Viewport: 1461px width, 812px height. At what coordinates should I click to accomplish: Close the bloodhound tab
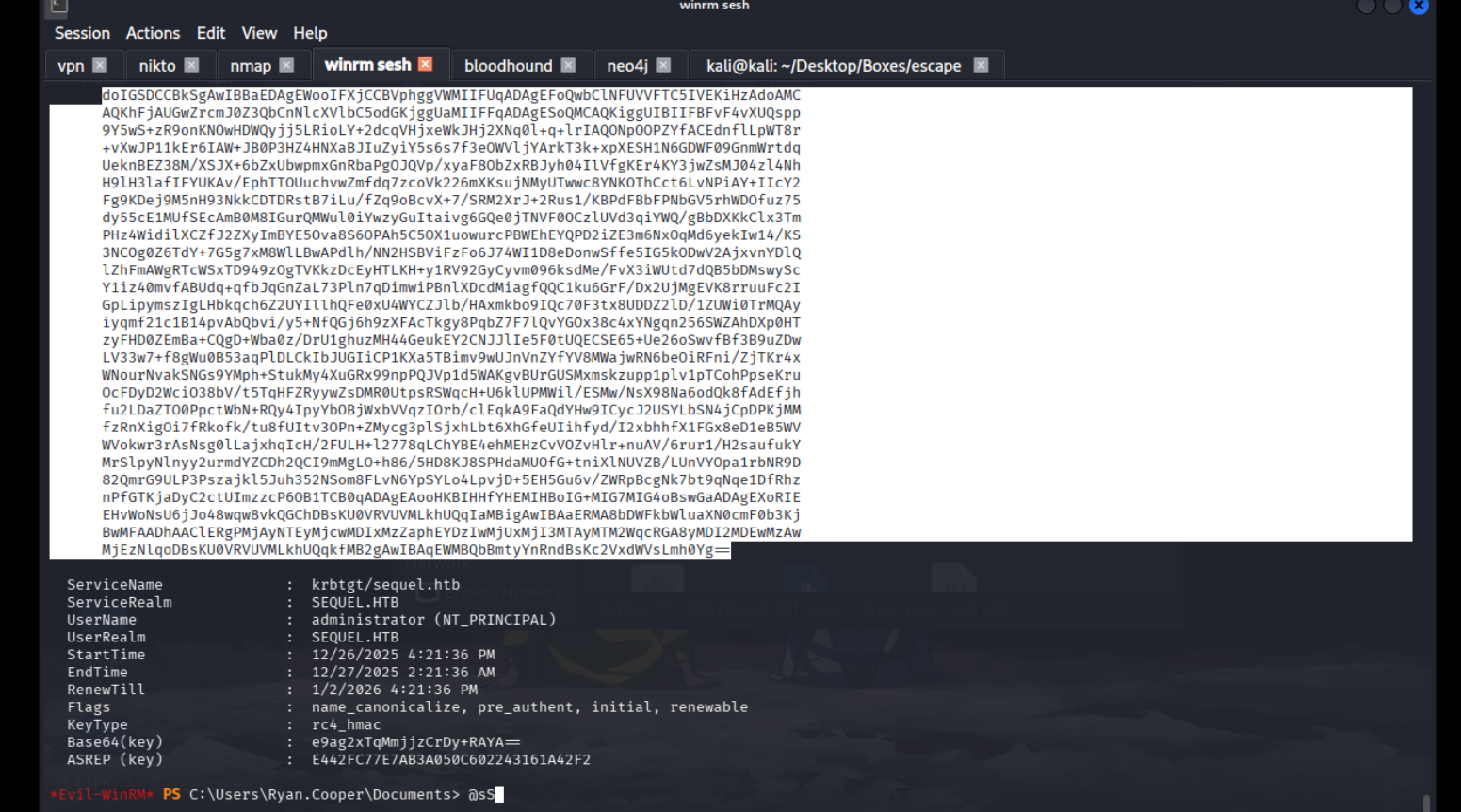568,65
